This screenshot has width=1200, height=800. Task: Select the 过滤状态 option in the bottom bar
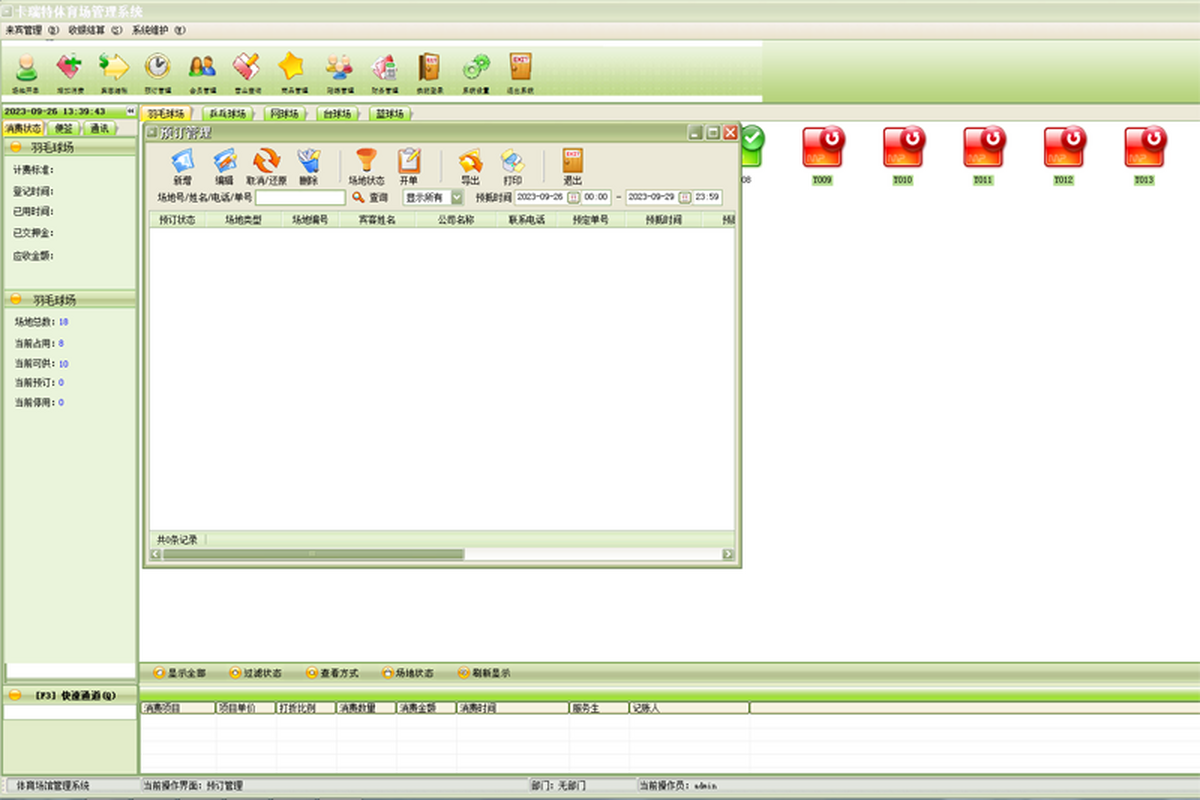(x=255, y=673)
